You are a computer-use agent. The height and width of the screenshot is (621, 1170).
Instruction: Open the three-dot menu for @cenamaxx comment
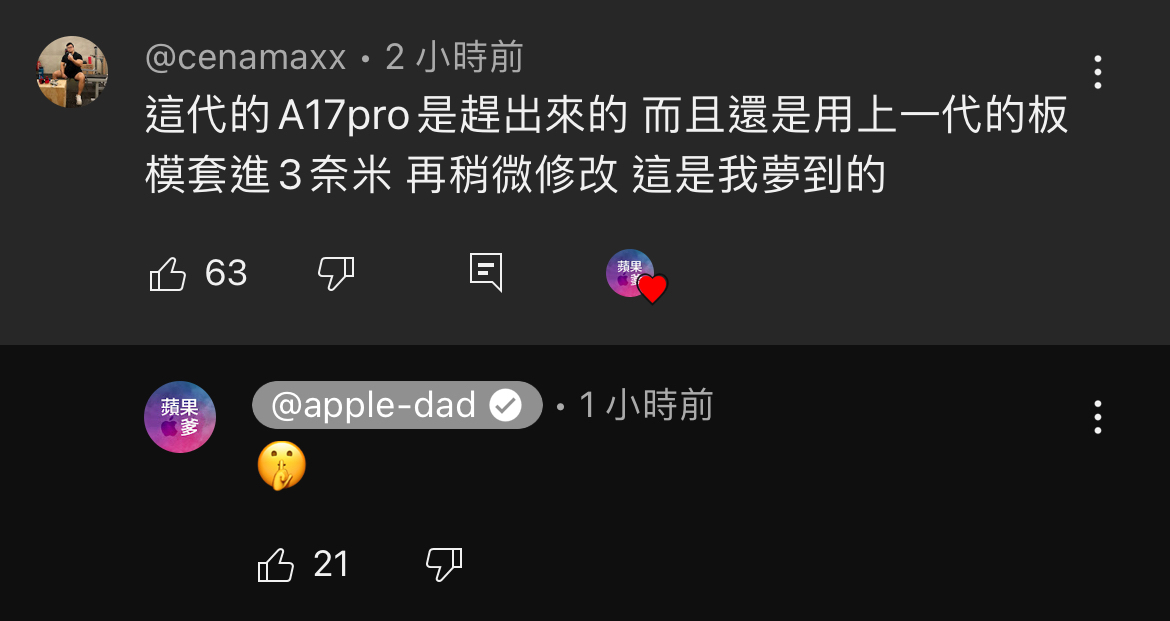(1098, 72)
